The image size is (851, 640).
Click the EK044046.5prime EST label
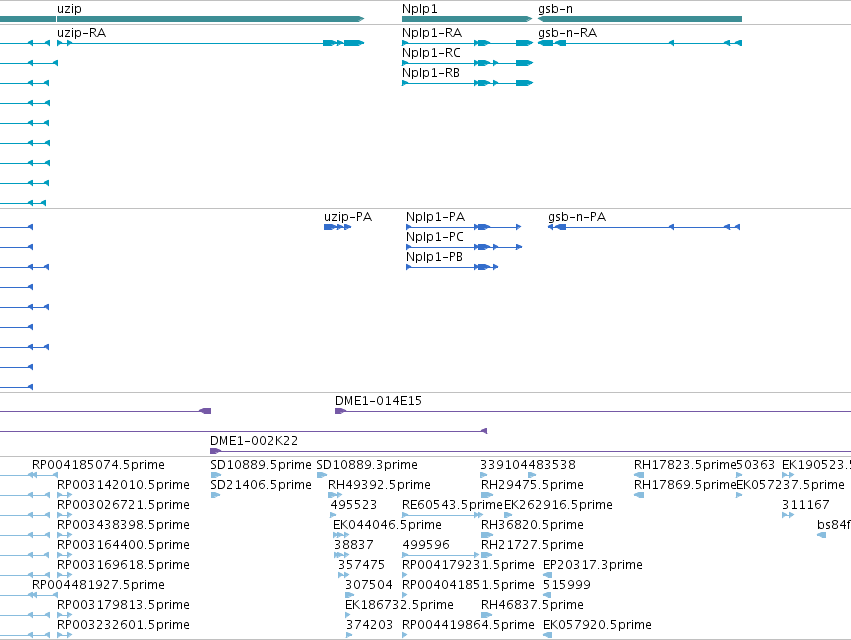click(x=388, y=525)
